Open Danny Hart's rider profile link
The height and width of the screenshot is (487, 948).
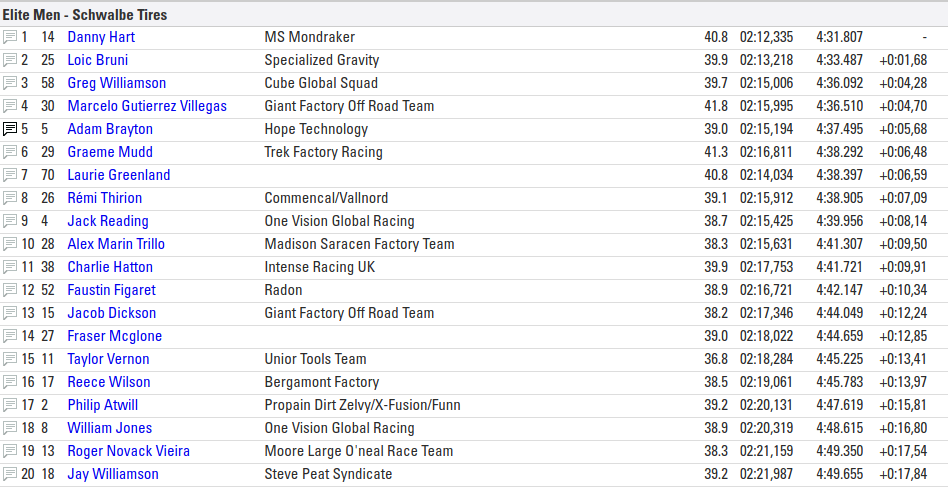[101, 37]
